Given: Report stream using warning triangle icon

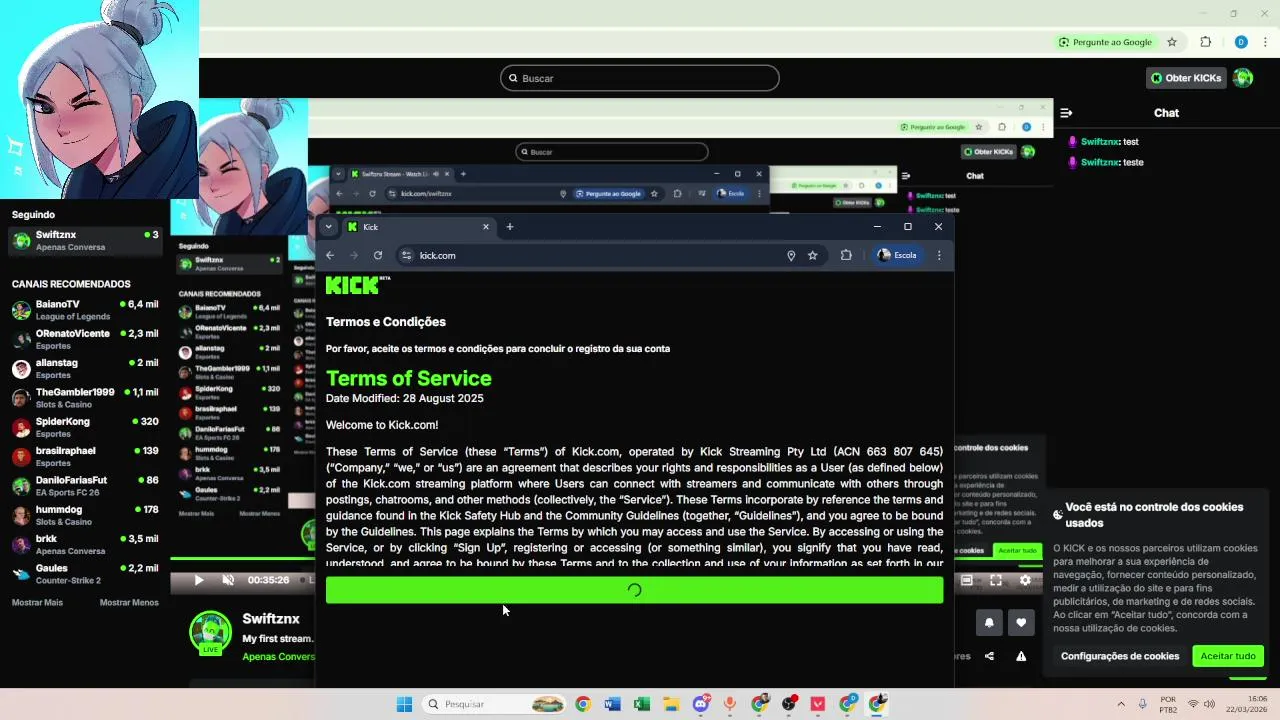Looking at the screenshot, I should [x=1021, y=656].
